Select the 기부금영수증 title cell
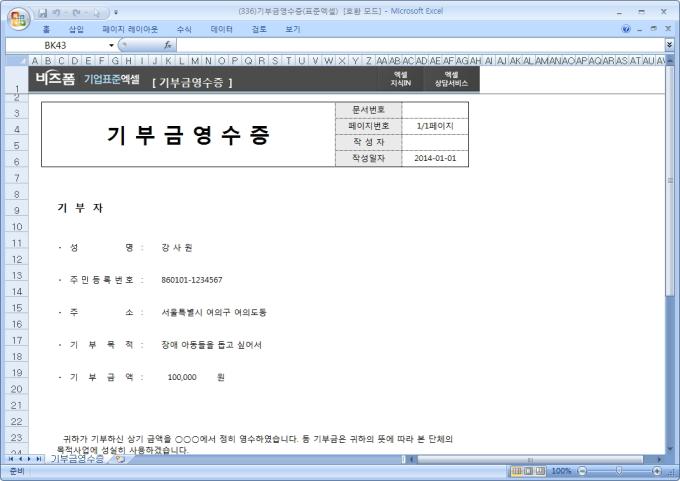Screen dimensions: 680x481 188,134
